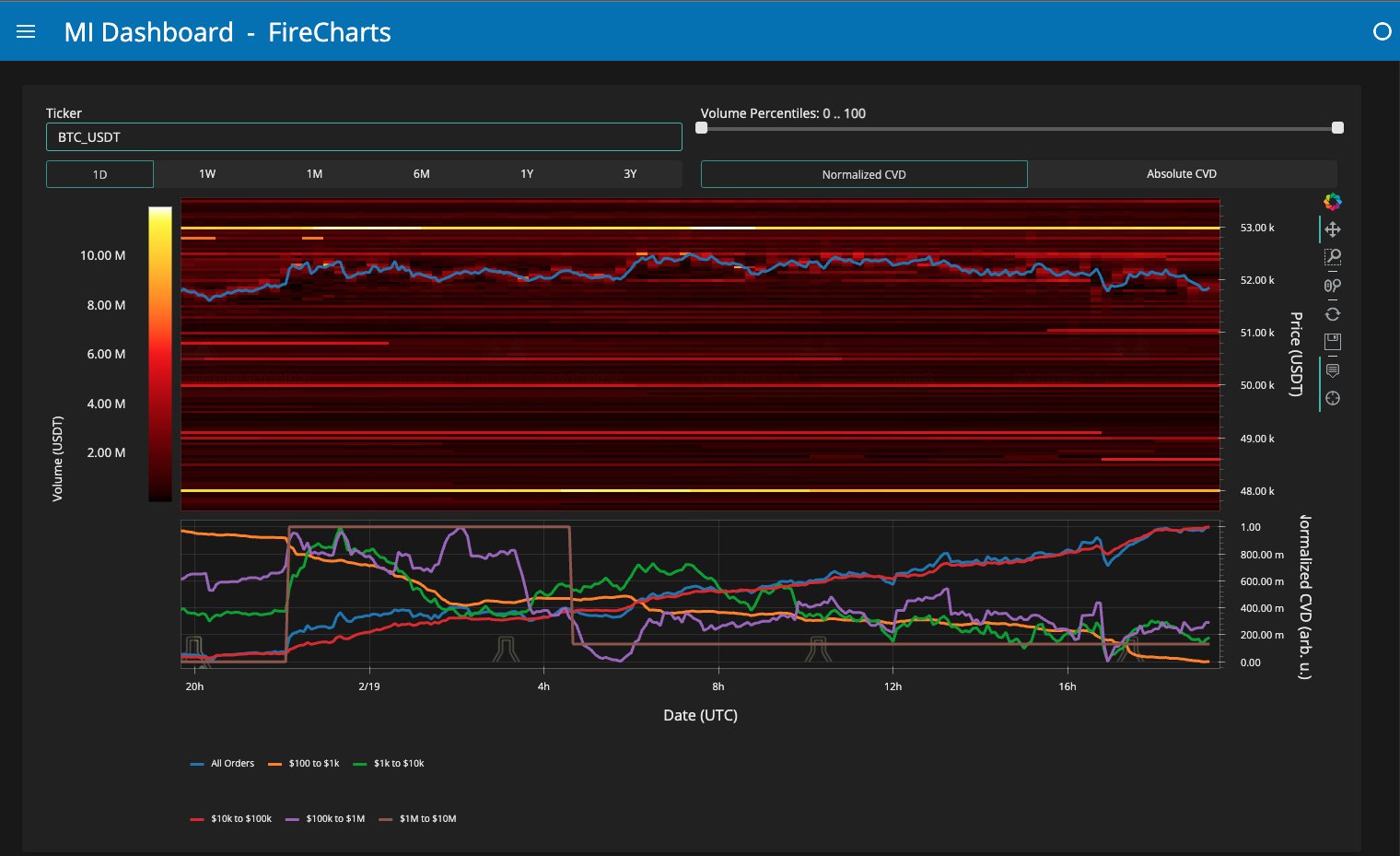The width and height of the screenshot is (1400, 856).
Task: Switch to Absolute CVD mode
Action: point(1182,174)
